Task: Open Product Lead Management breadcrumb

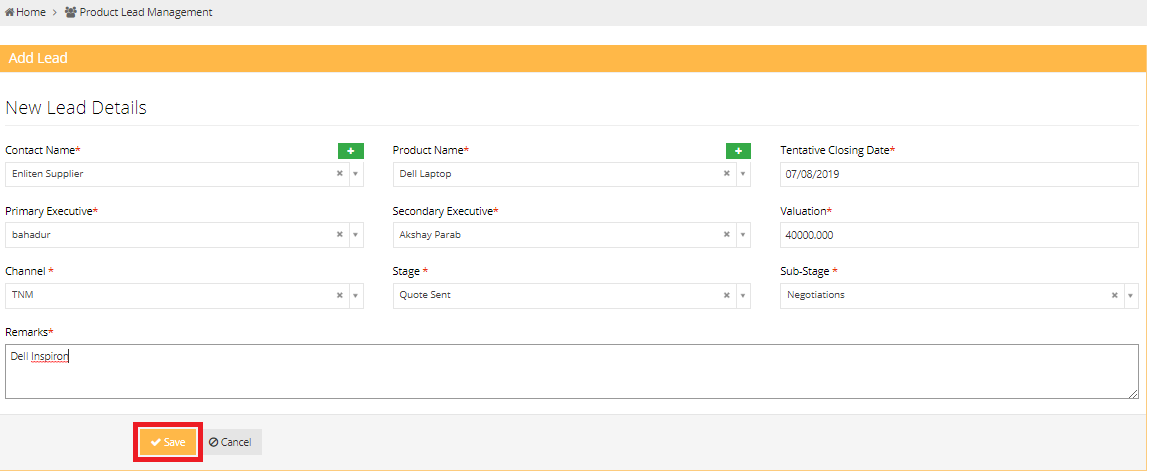Action: pyautogui.click(x=145, y=12)
